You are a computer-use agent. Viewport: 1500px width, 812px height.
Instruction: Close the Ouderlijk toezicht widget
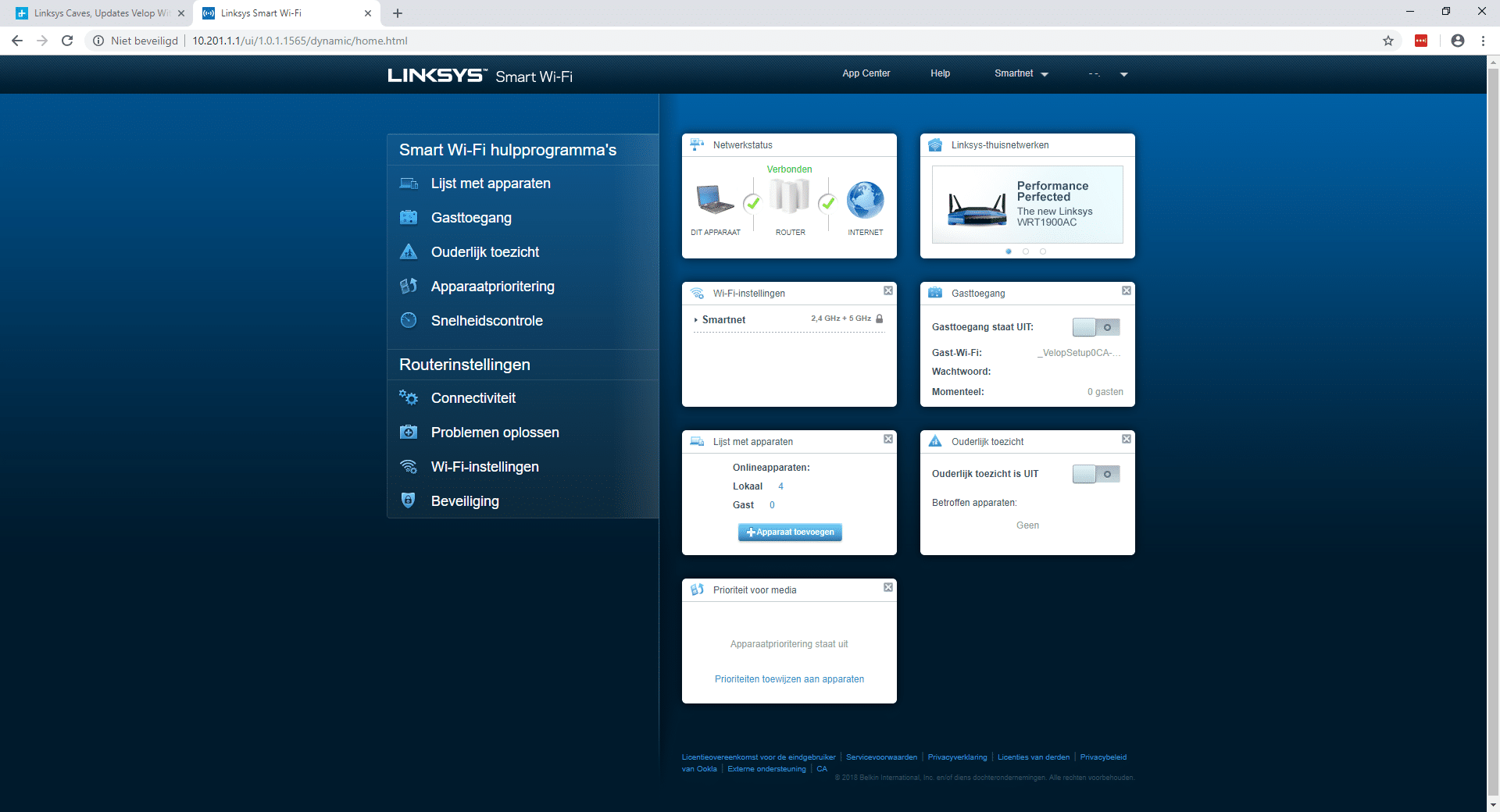1127,439
